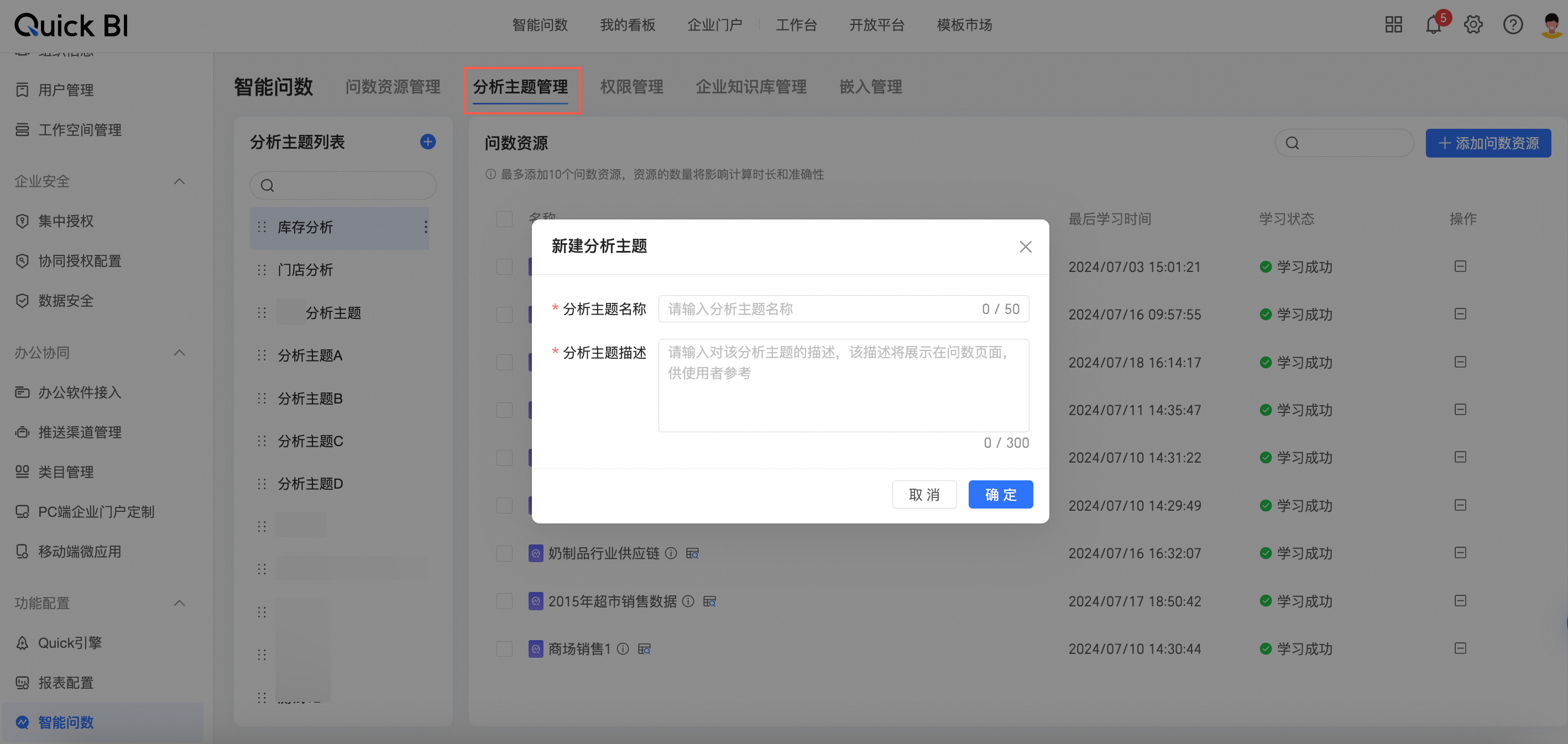1568x744 pixels.
Task: Select the 商场销售1 checkbox
Action: tap(504, 648)
